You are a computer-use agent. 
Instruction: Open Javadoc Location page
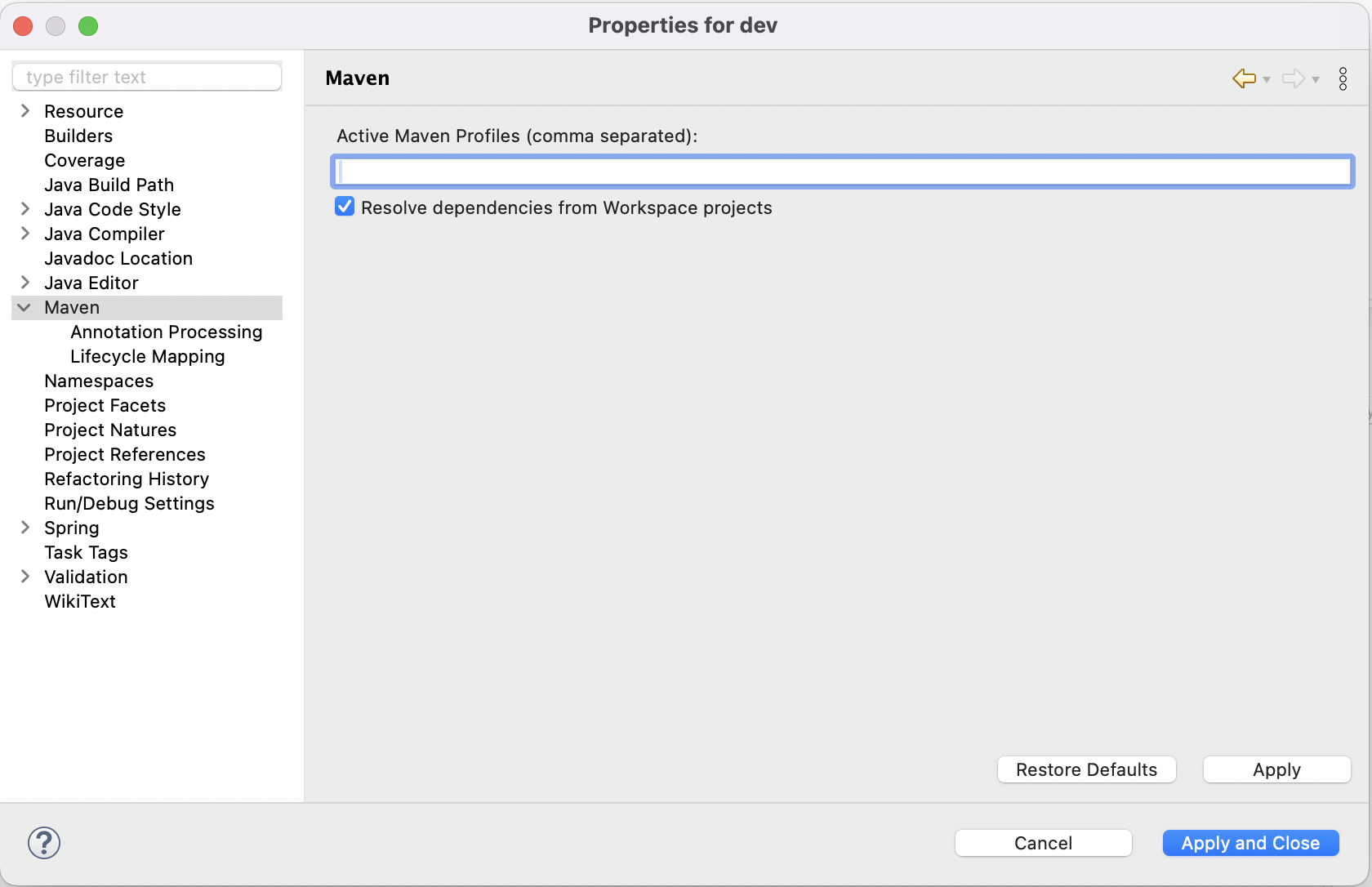point(118,258)
